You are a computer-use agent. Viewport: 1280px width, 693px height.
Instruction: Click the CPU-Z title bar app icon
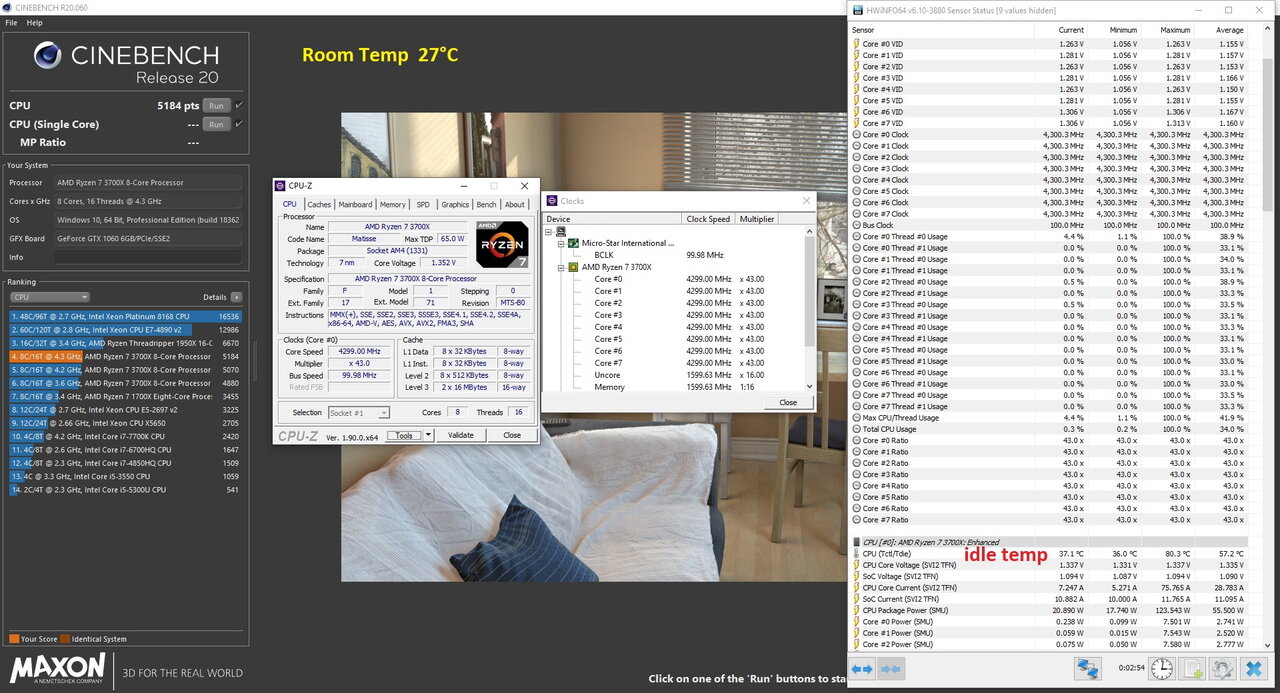point(282,186)
